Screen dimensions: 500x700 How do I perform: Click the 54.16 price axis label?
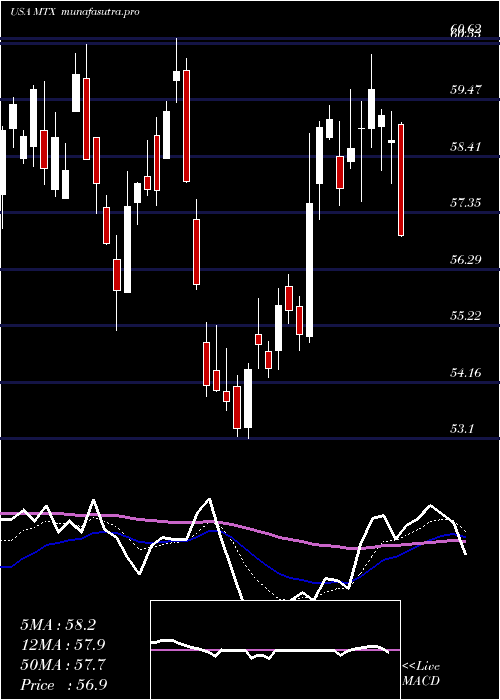pos(466,373)
